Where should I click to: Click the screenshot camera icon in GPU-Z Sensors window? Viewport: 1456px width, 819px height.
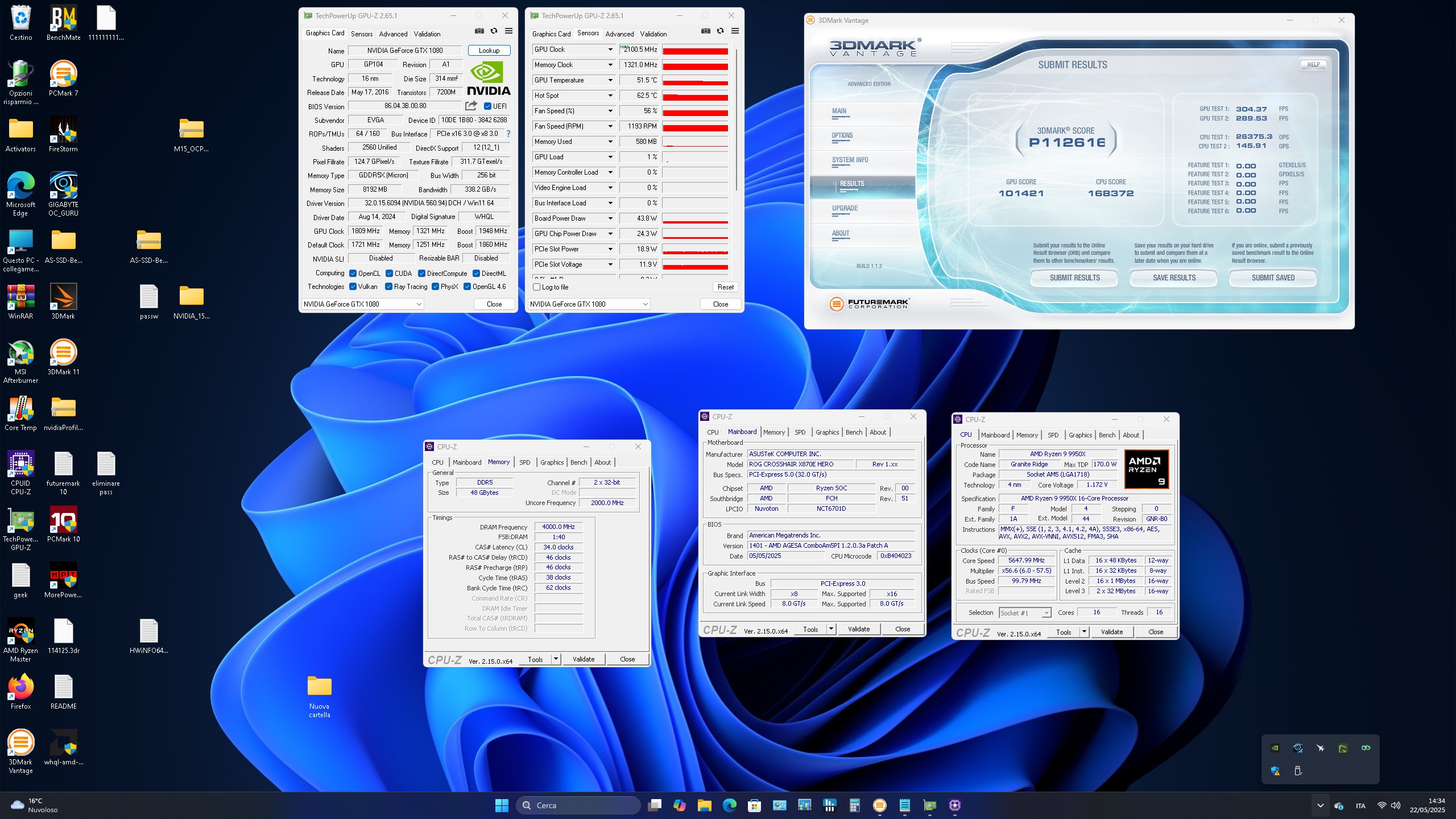coord(706,31)
